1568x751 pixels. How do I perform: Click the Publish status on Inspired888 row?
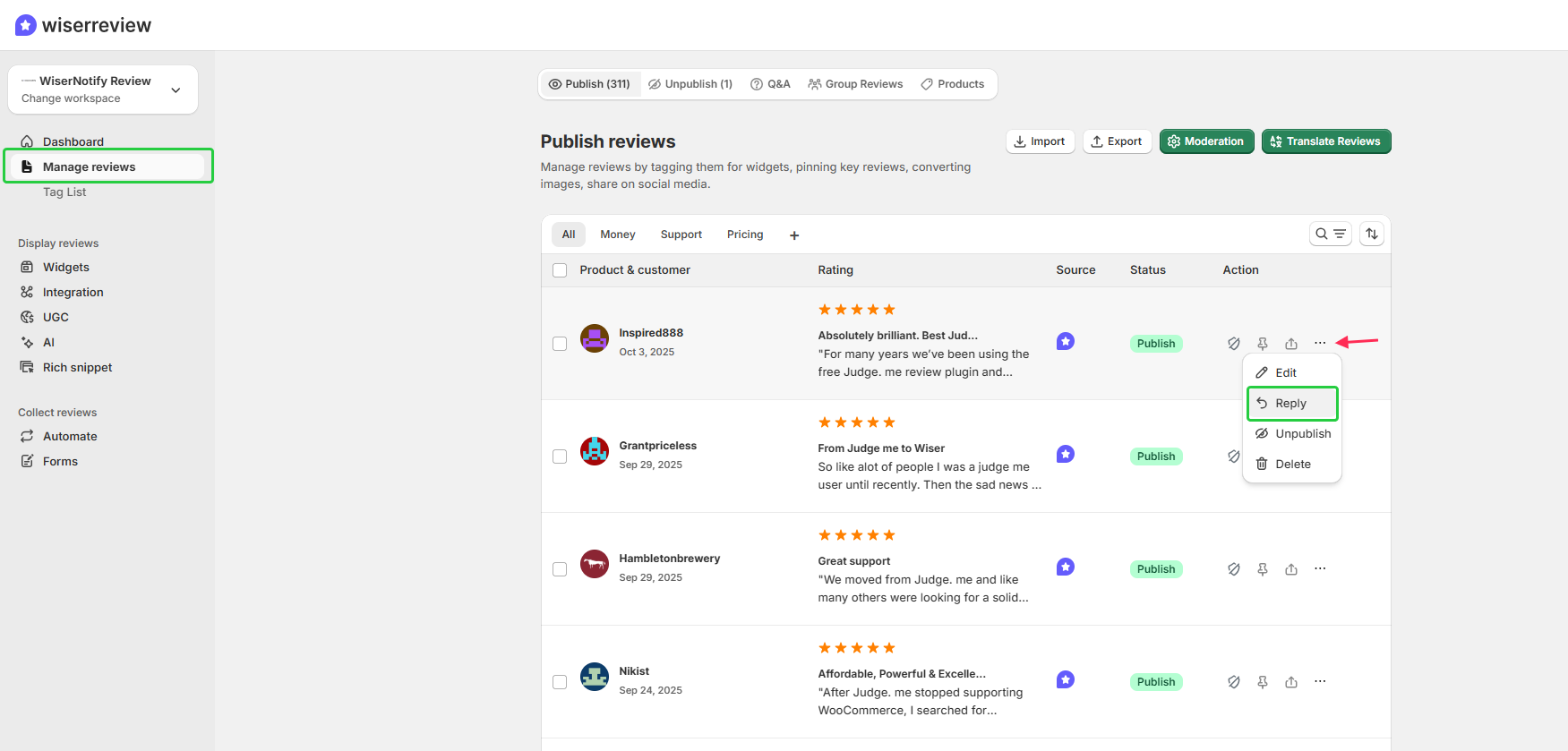1156,344
